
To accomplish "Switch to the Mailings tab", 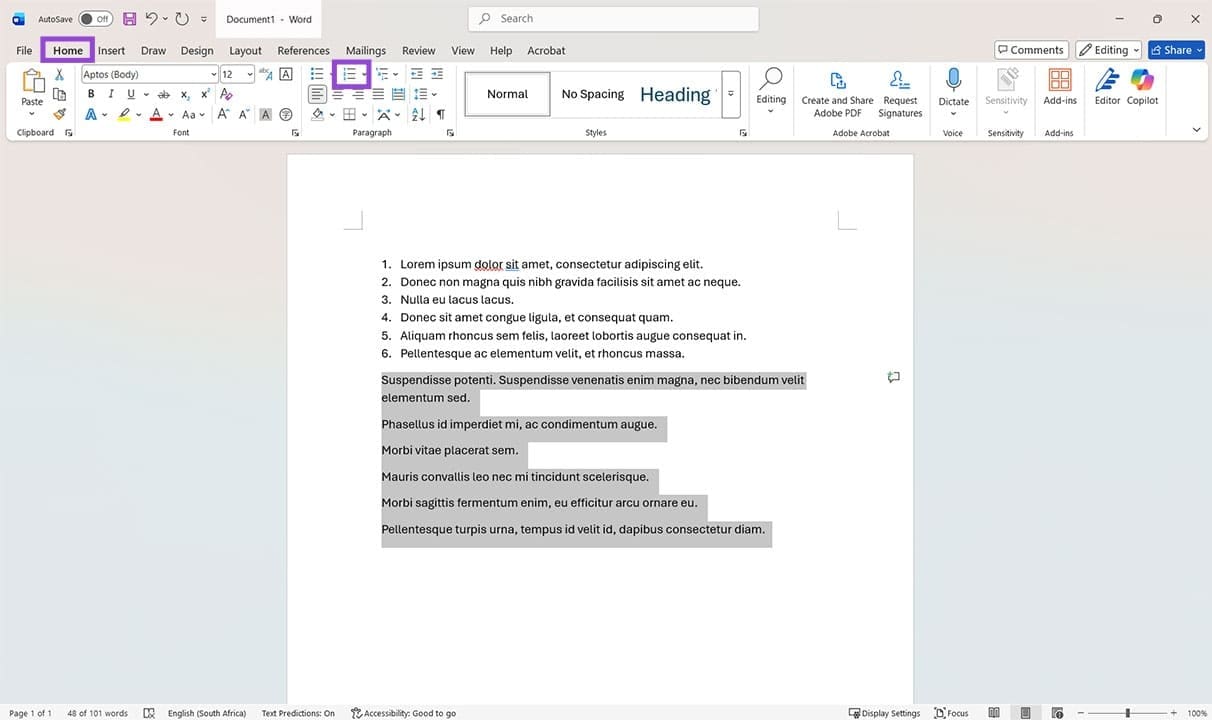I will 364,50.
